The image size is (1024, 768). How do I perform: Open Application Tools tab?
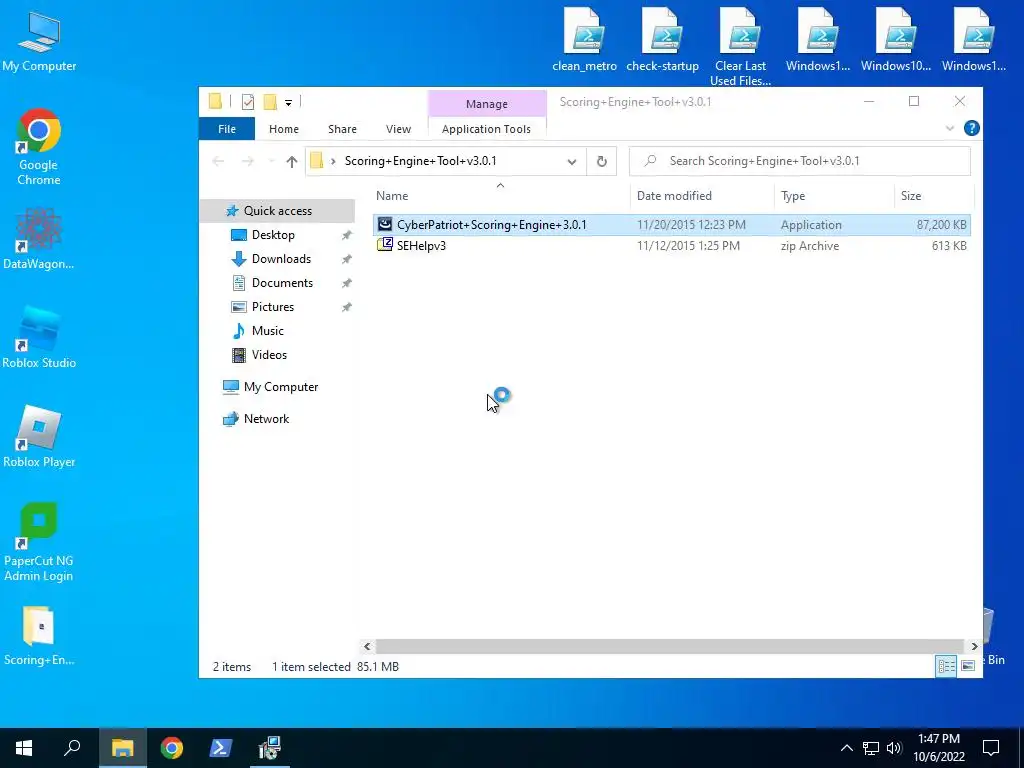486,129
